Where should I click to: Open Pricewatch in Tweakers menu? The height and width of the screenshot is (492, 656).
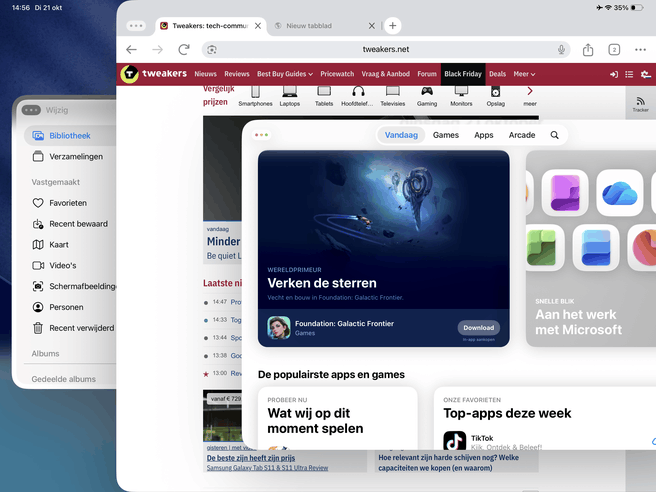pyautogui.click(x=337, y=74)
